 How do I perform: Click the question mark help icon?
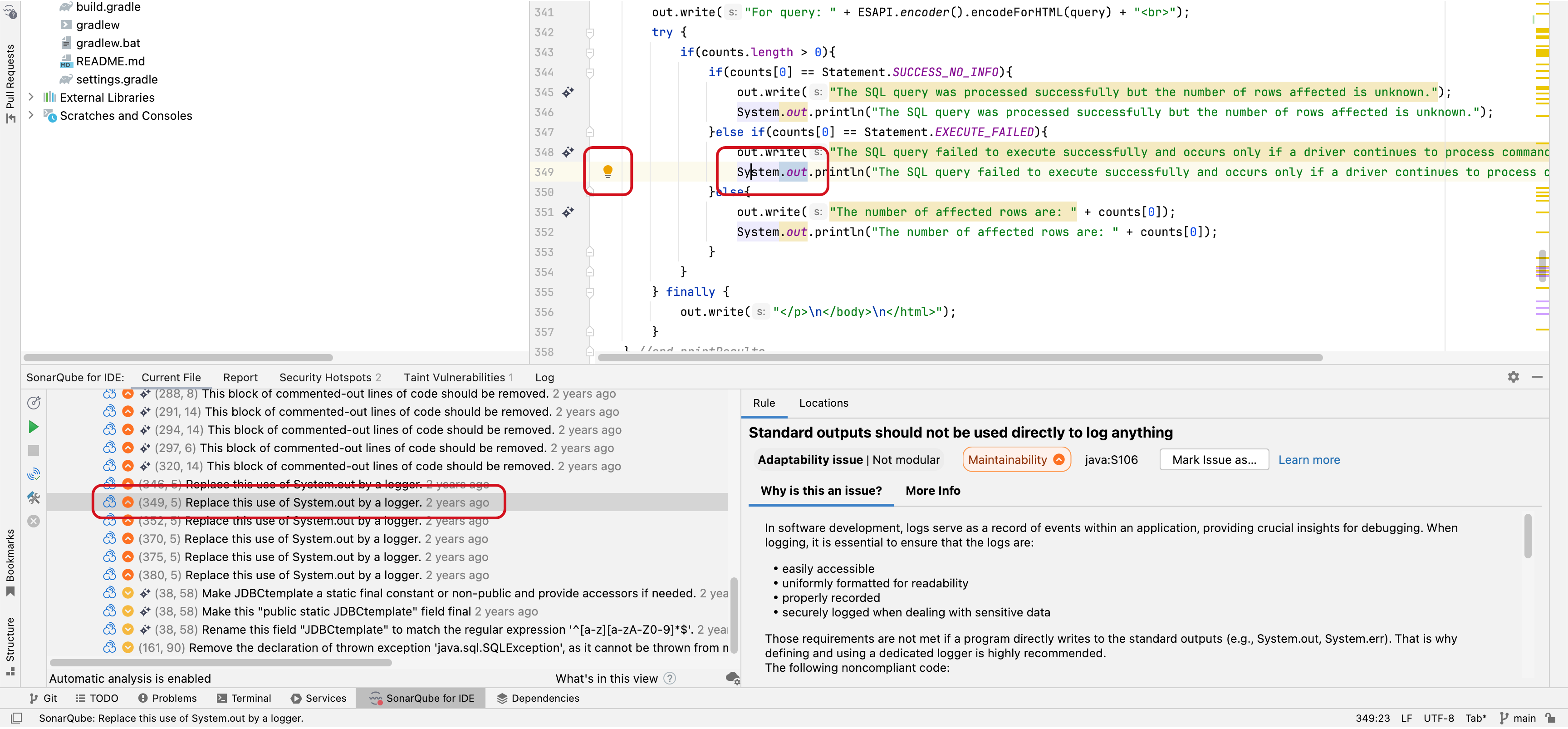(x=670, y=679)
